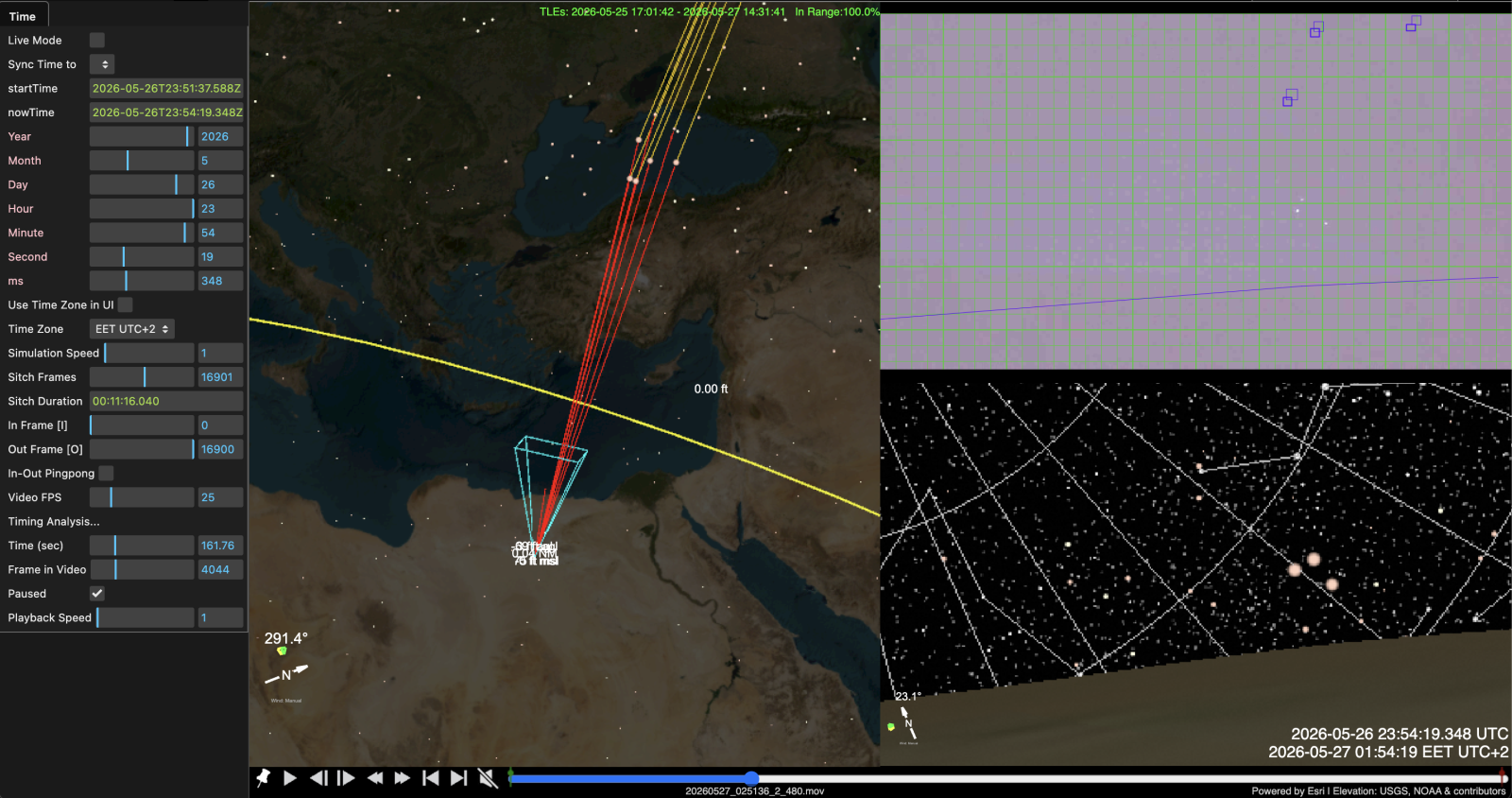Click the blue timeline scrubber handle
1512x798 pixels.
point(751,778)
